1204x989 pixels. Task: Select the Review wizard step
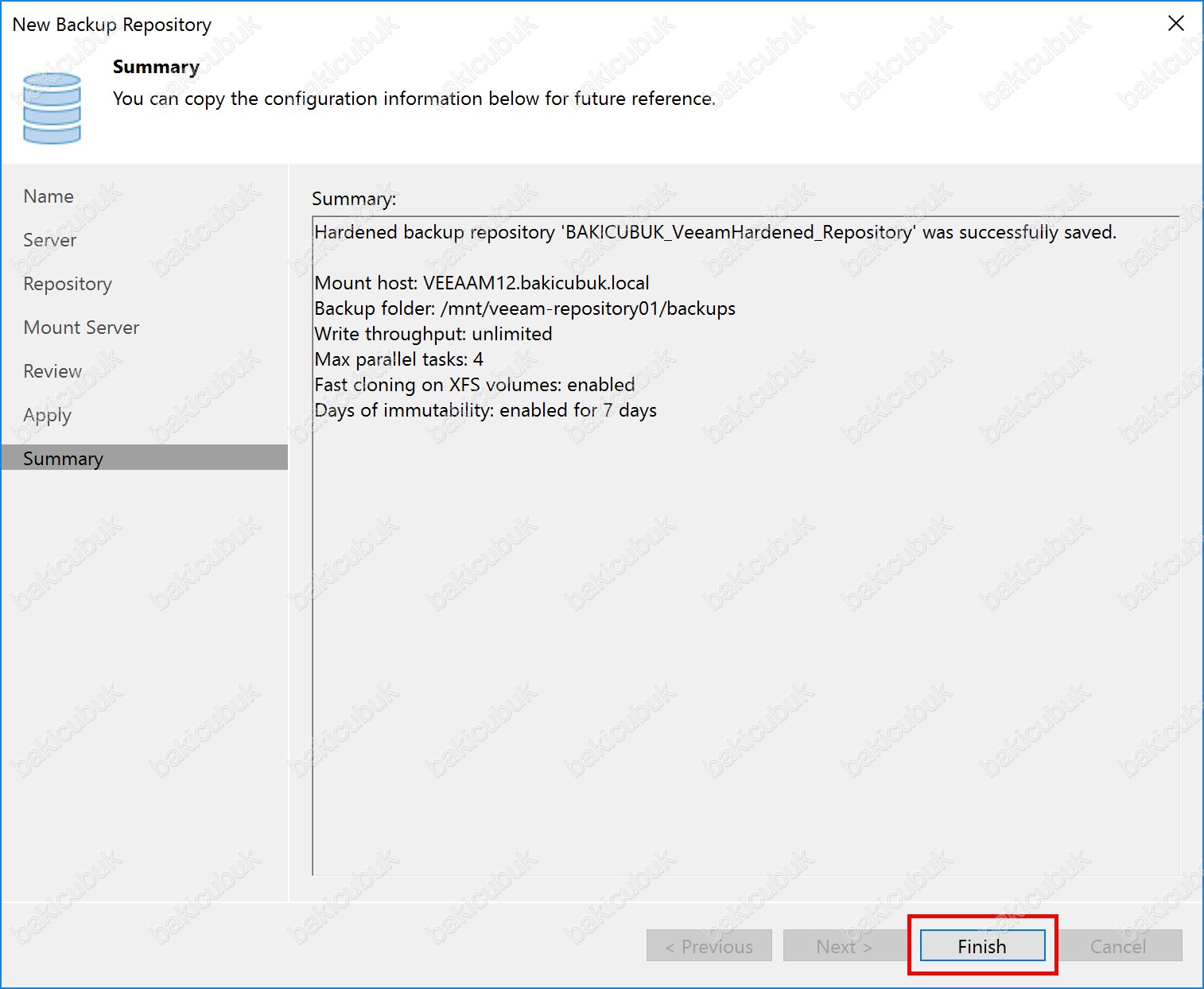(52, 371)
